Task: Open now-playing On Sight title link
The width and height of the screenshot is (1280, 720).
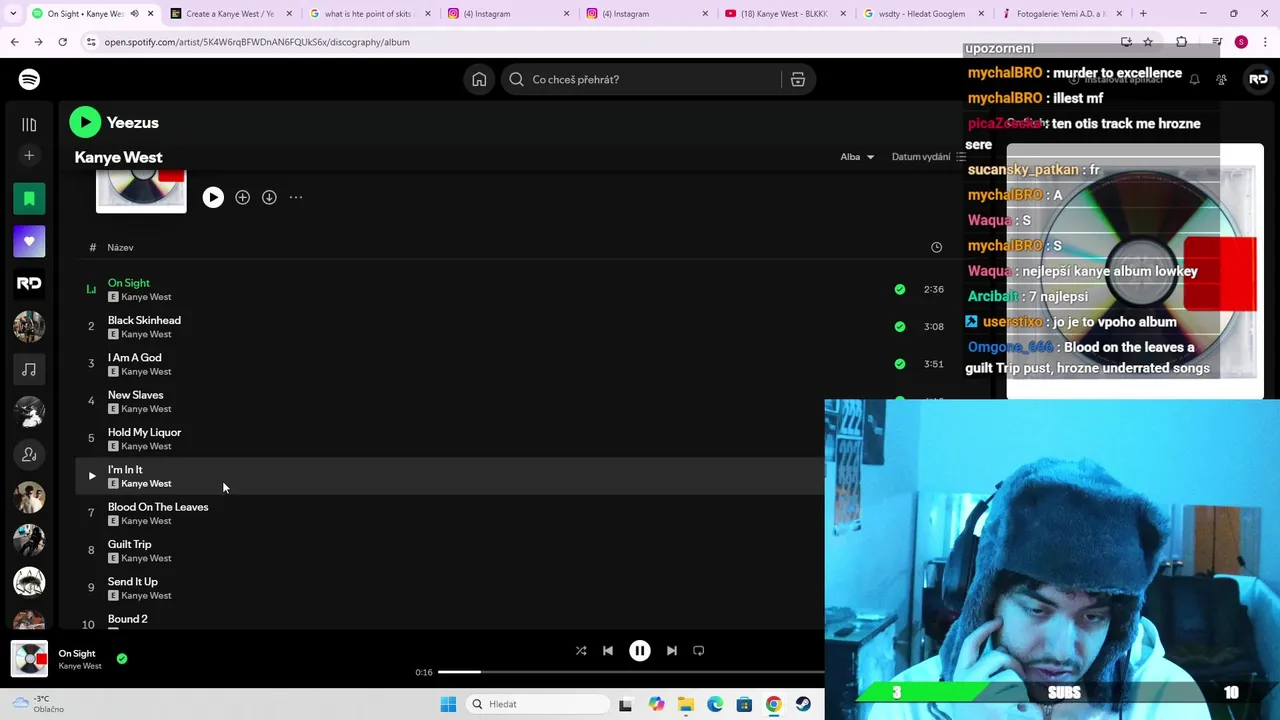Action: pyautogui.click(x=77, y=653)
